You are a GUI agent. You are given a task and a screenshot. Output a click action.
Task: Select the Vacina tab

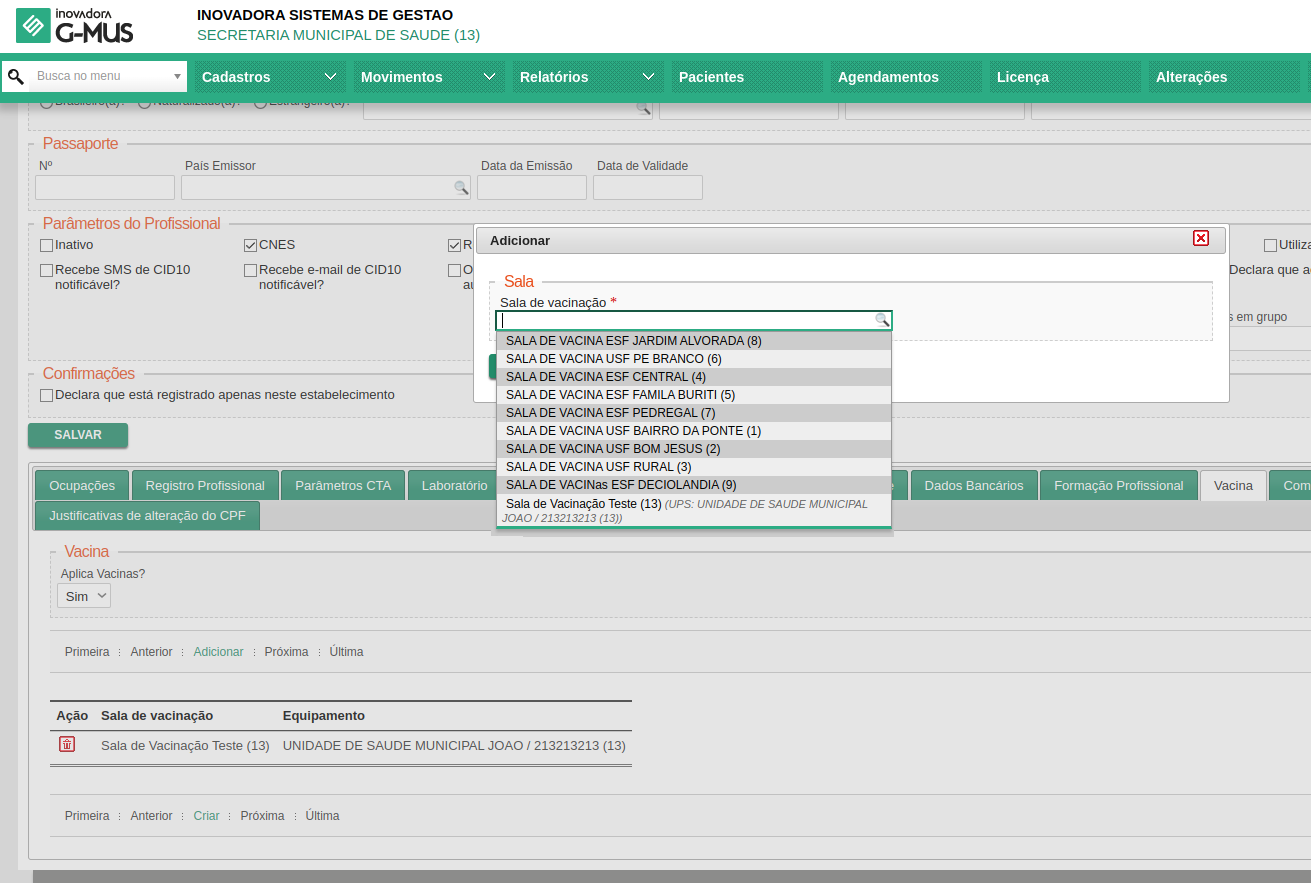coord(1233,486)
